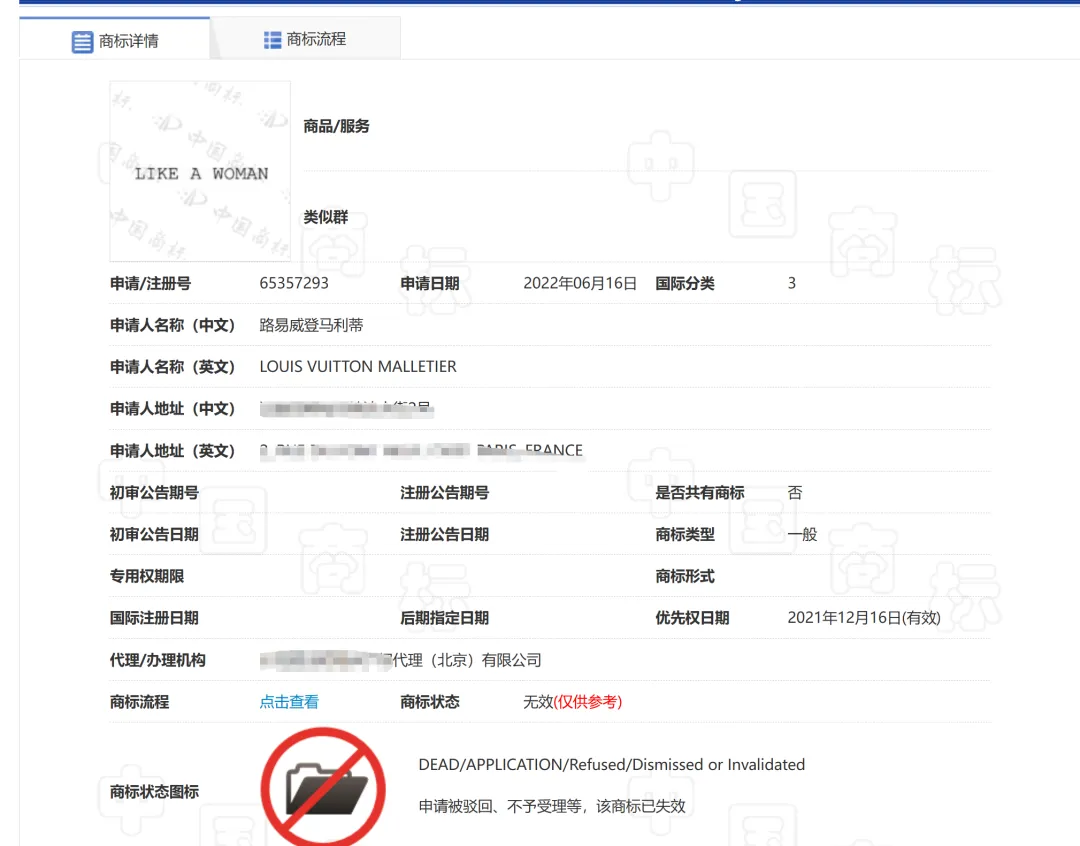
Task: Click the priority date 2021年12月16日(有效)
Action: pos(864,618)
